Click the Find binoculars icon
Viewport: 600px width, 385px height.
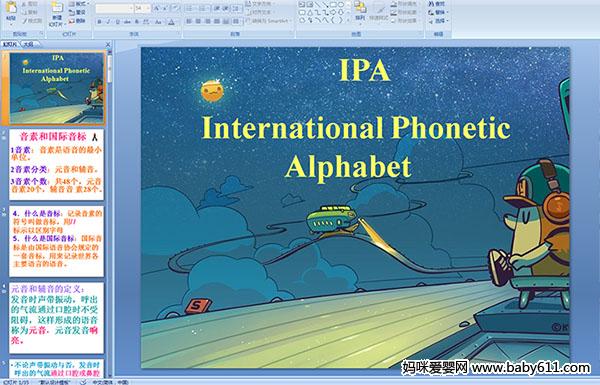(431, 4)
